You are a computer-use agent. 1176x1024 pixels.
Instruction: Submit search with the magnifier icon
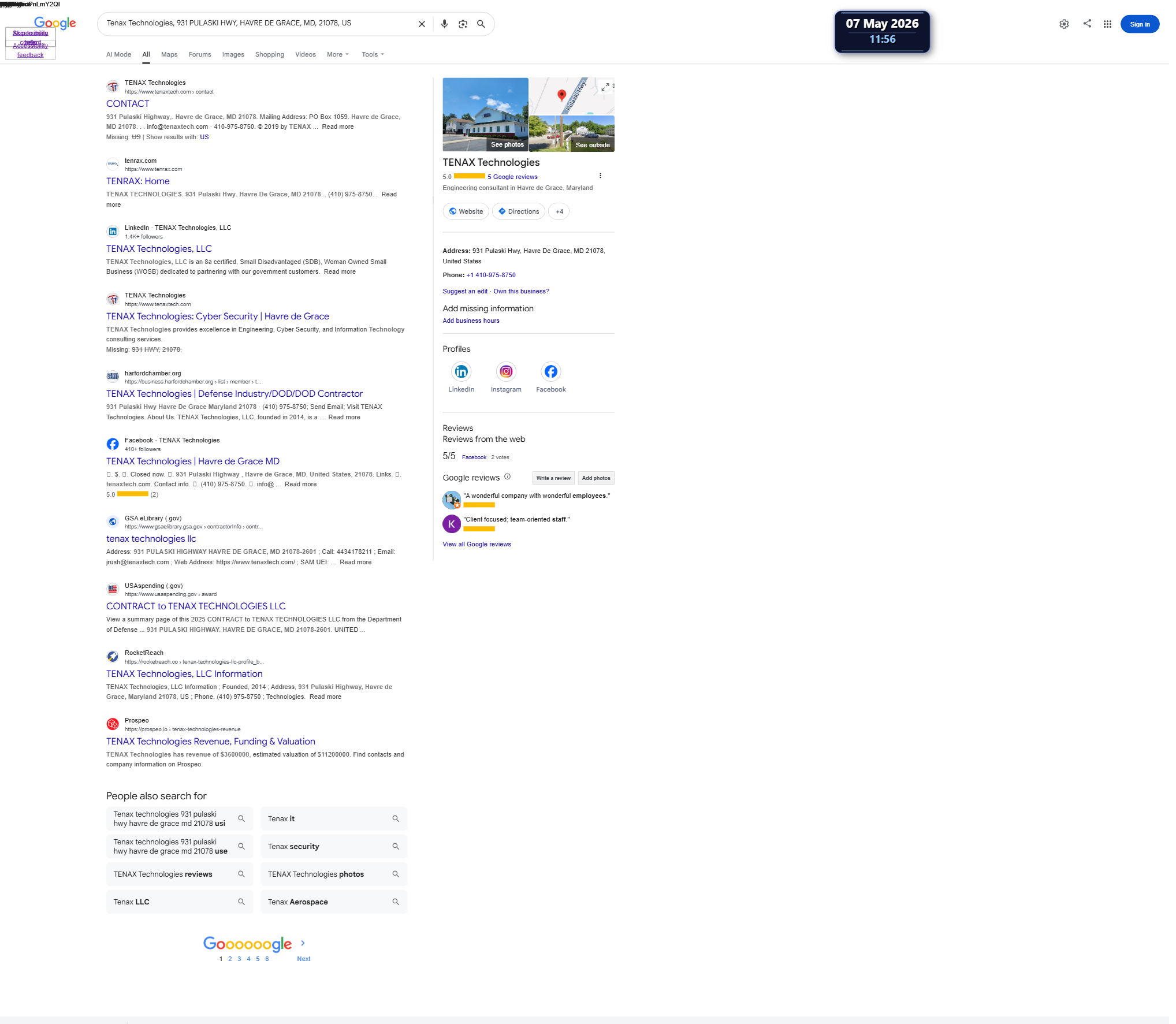481,24
